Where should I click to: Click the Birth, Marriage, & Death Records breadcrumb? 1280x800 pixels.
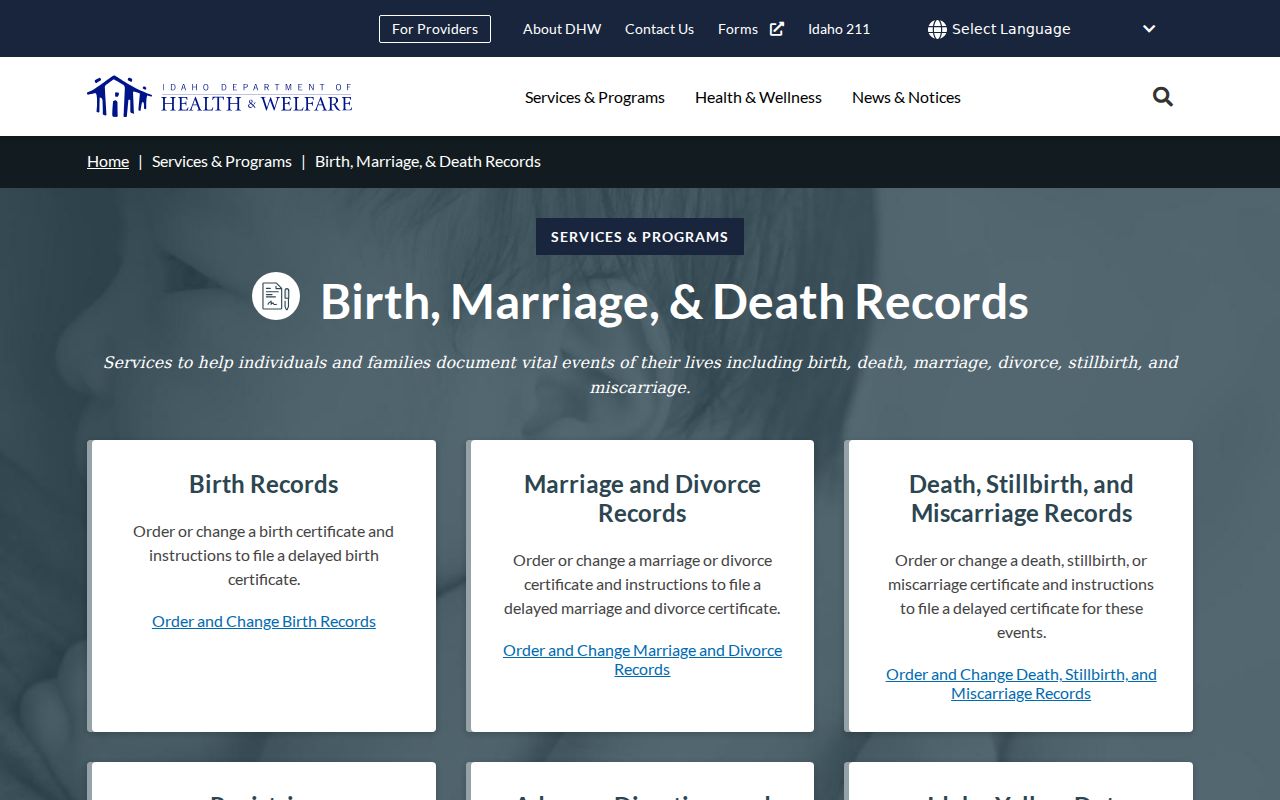pyautogui.click(x=428, y=161)
